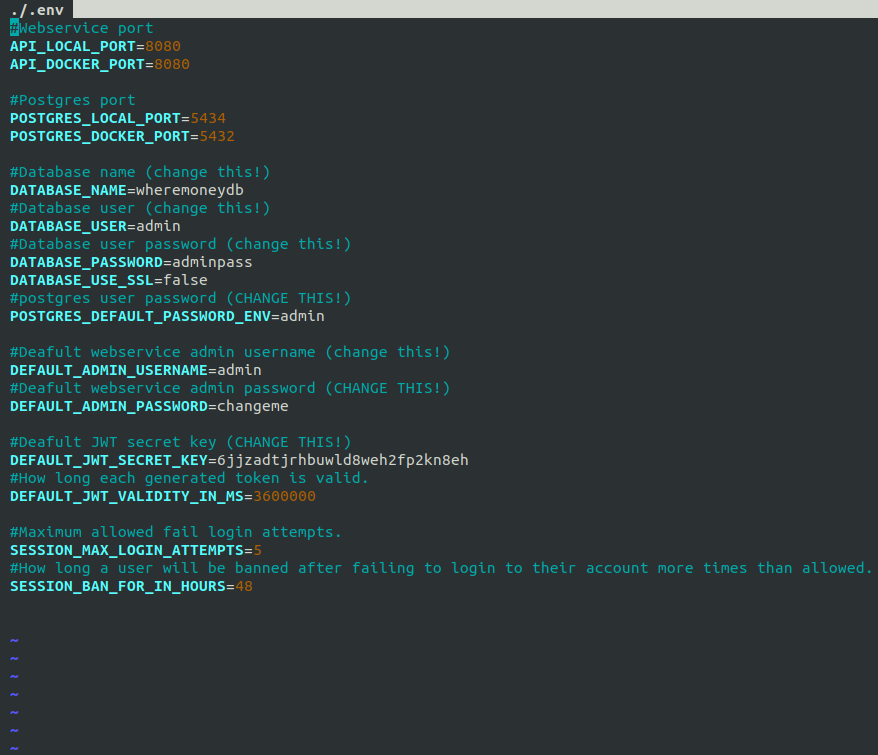Click the #How long a user will be banned comment
The width and height of the screenshot is (878, 755).
click(x=441, y=568)
